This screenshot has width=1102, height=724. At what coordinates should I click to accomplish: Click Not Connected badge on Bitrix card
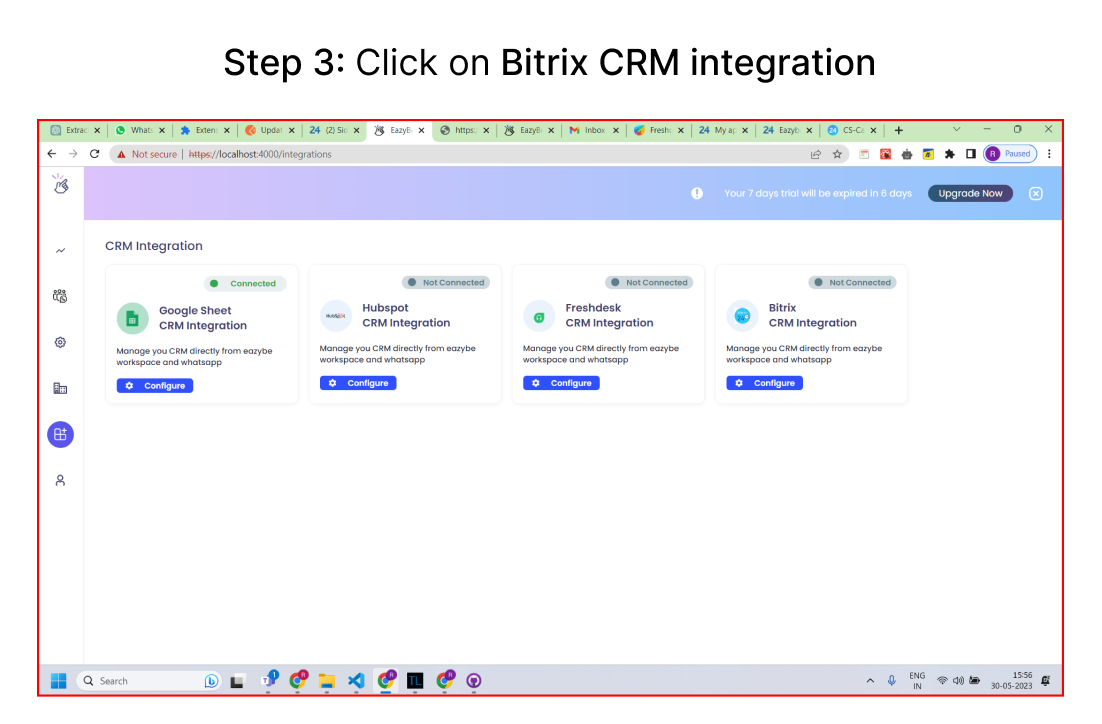pos(853,283)
